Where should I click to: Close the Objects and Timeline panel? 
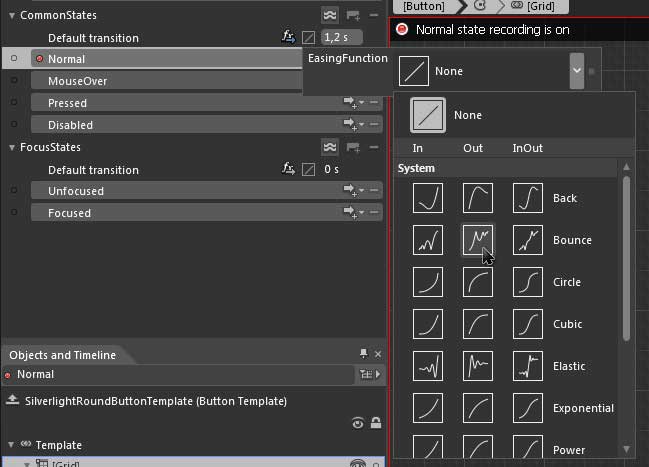point(377,354)
